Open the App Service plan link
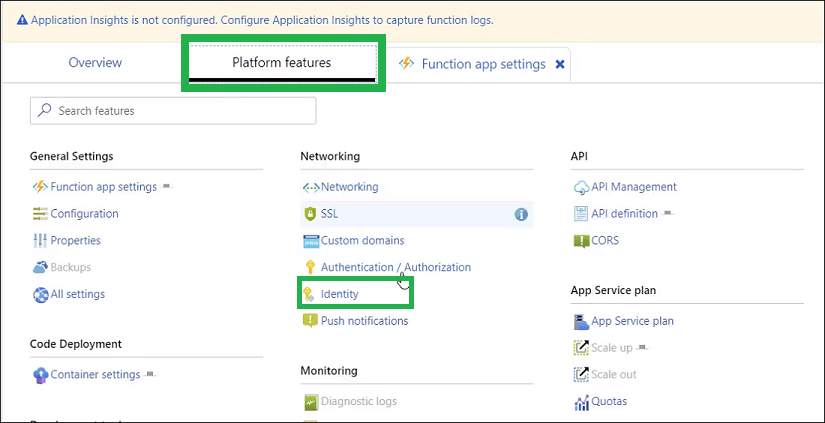This screenshot has height=423, width=825. tap(632, 321)
